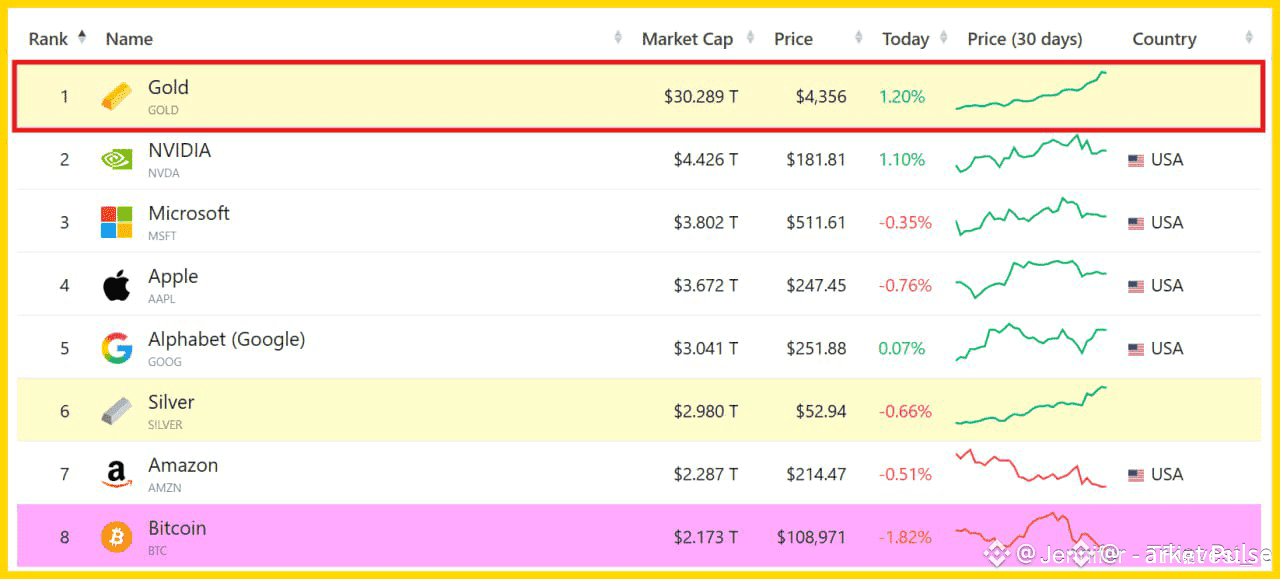
Task: Sort by Market Cap column arrows
Action: pos(748,39)
